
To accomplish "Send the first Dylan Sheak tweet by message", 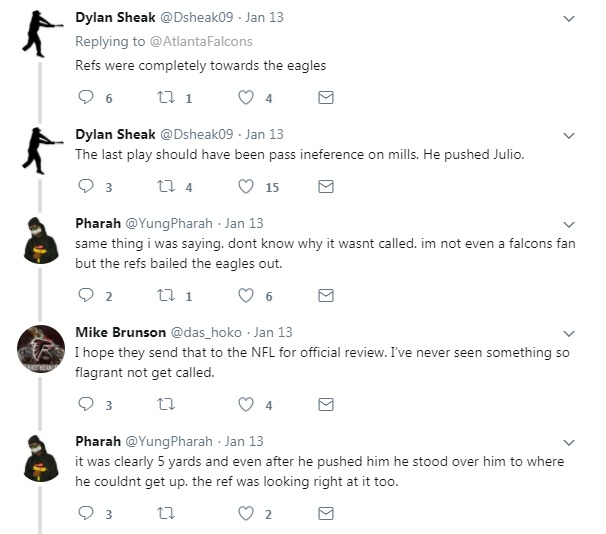I will (x=325, y=98).
